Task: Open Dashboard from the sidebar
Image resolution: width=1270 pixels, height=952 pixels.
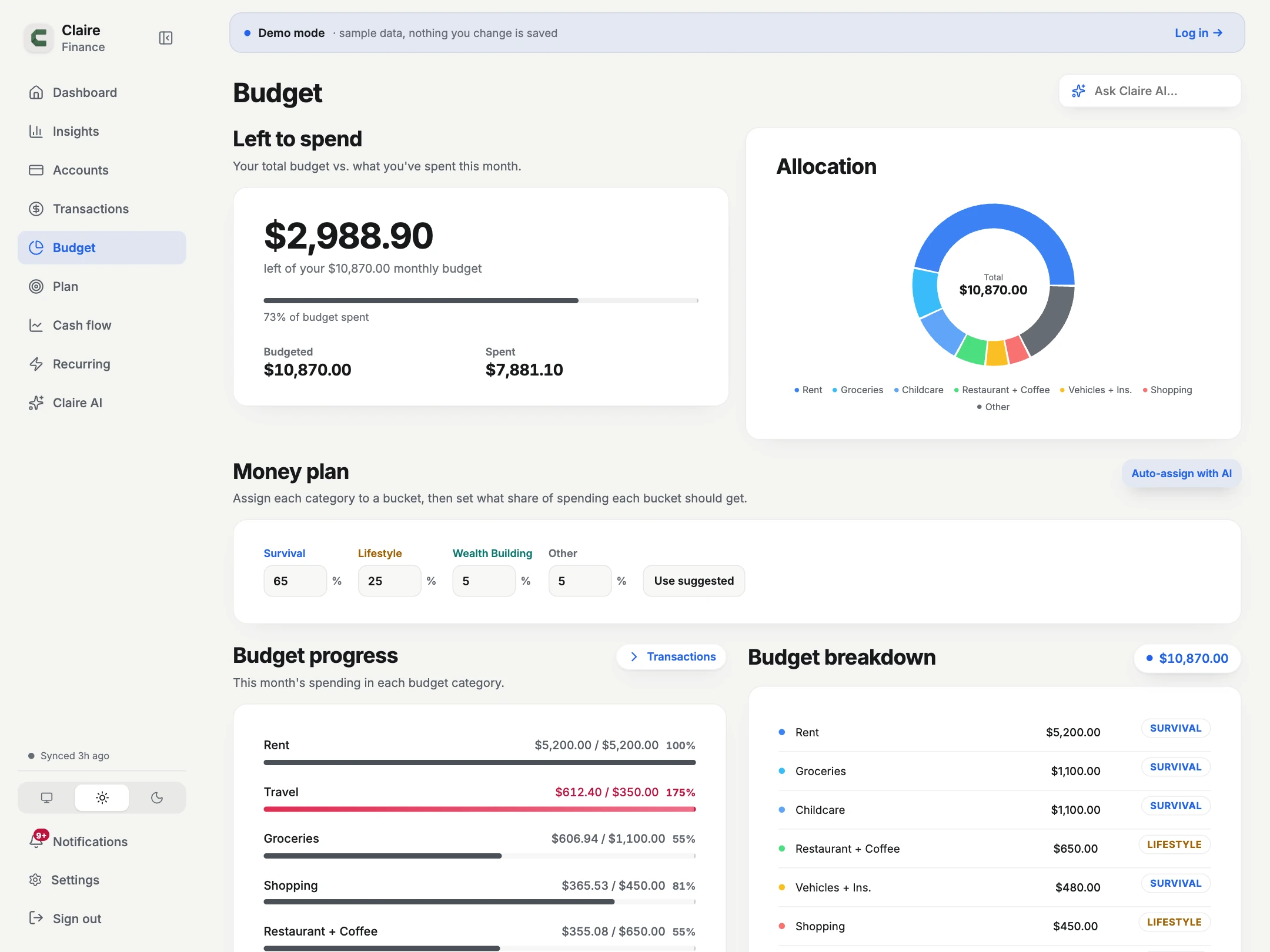Action: tap(102, 92)
